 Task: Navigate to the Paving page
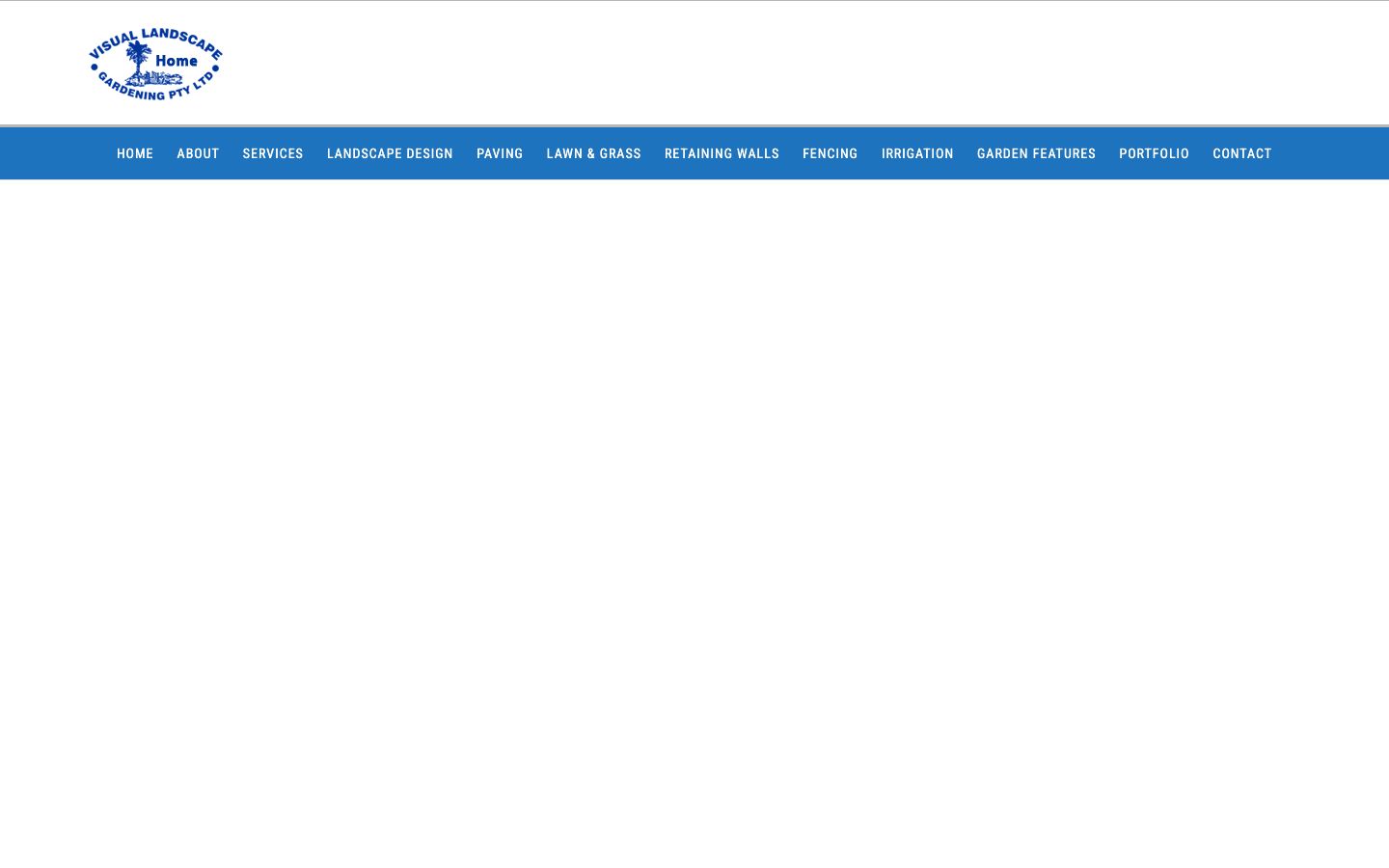[x=500, y=153]
